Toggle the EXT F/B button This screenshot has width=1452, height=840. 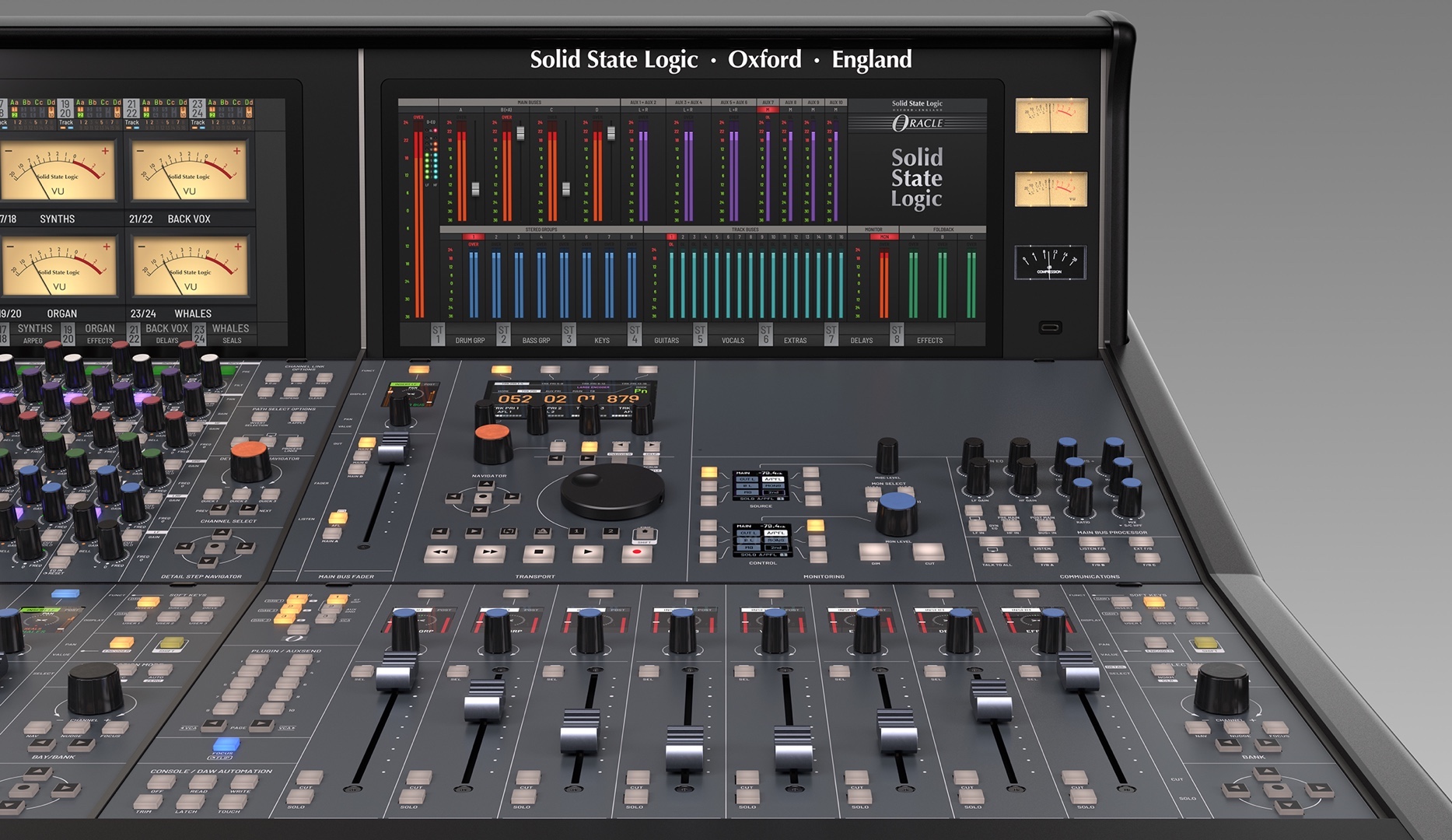(1142, 540)
